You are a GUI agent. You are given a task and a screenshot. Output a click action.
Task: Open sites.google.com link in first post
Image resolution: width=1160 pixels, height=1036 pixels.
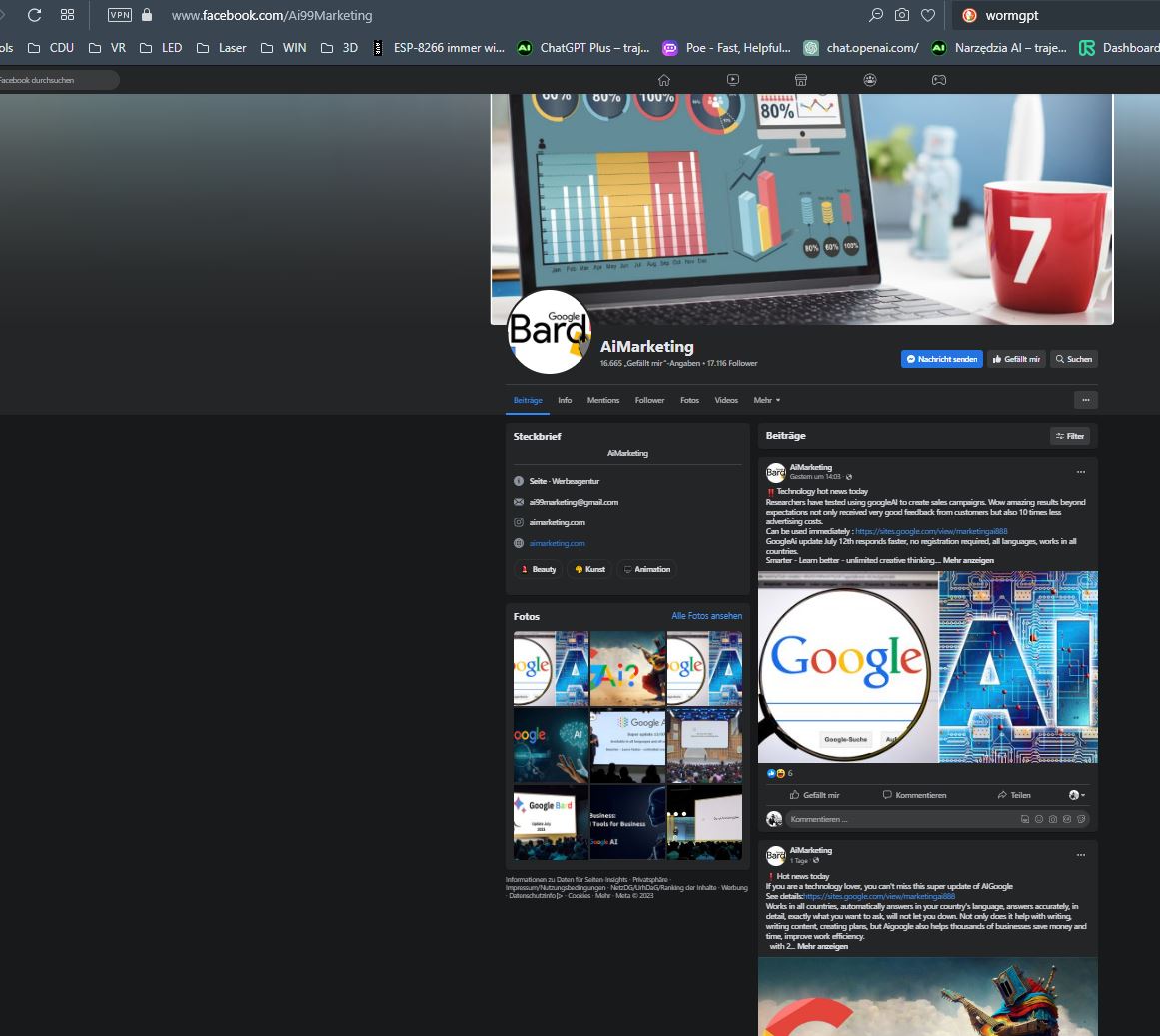(x=931, y=531)
